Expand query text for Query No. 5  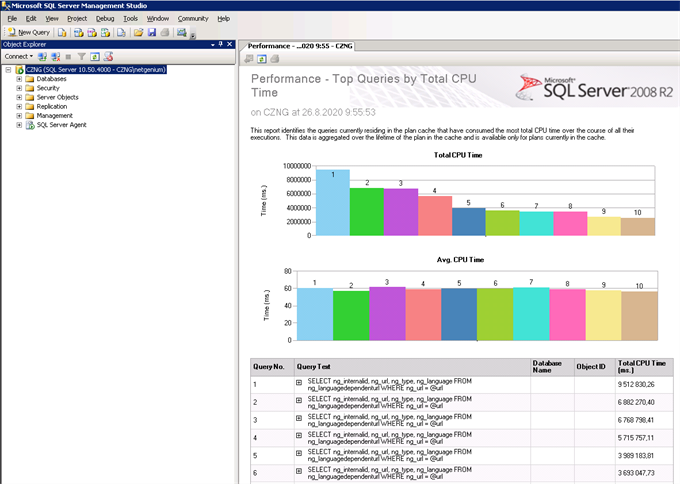tap(299, 453)
